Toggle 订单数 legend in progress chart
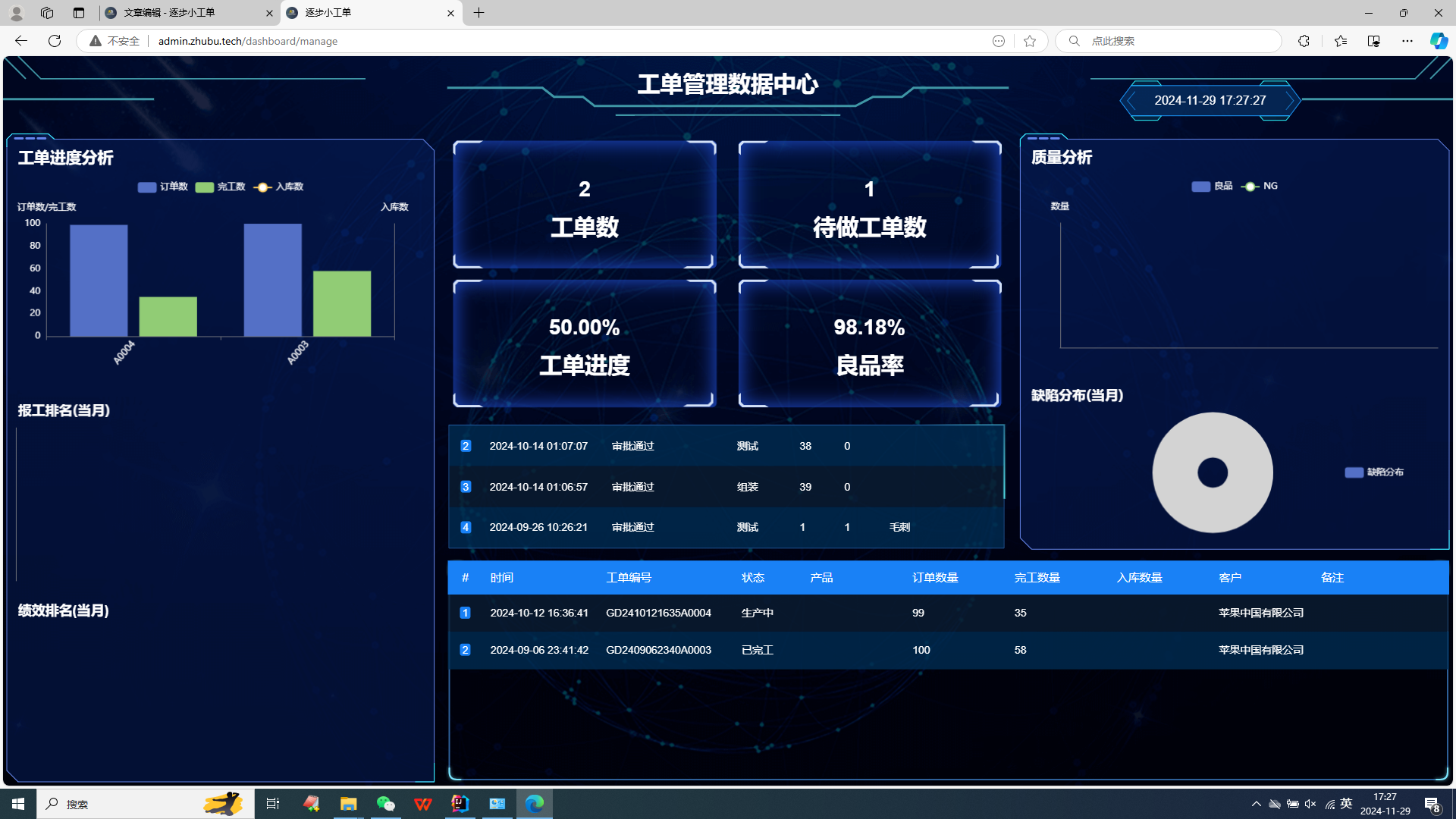 162,187
